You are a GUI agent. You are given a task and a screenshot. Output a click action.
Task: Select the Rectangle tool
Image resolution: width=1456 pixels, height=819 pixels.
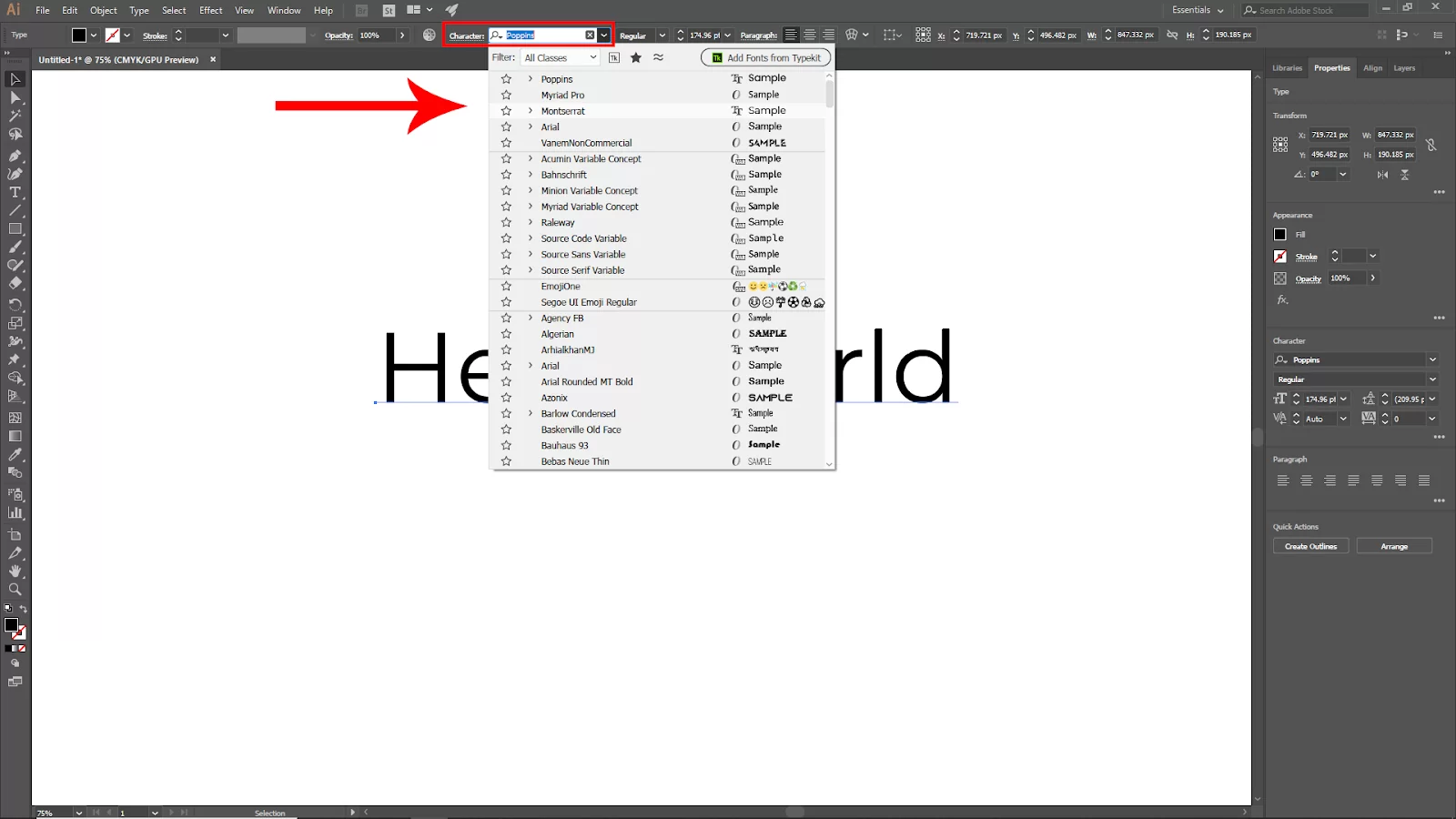(x=15, y=228)
